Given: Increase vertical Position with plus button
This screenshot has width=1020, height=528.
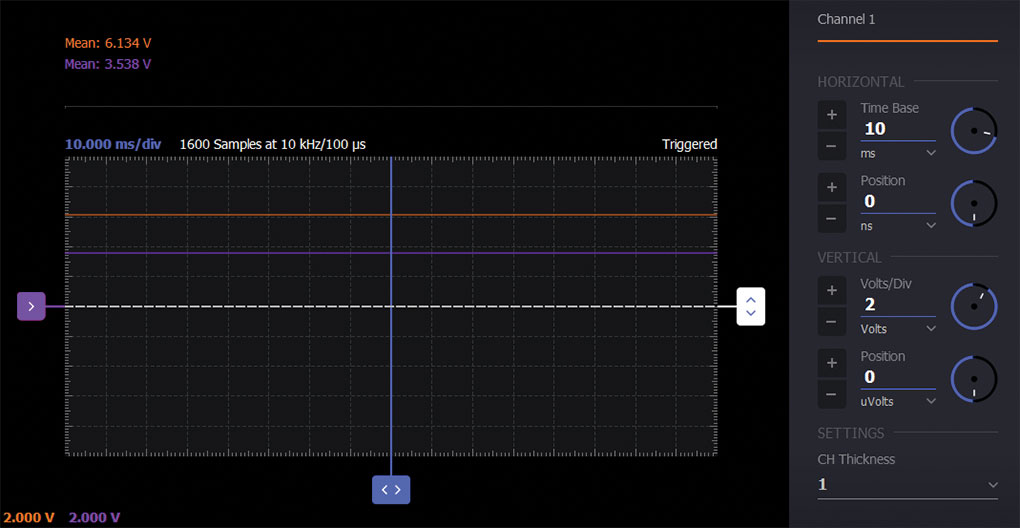Looking at the screenshot, I should coord(831,363).
